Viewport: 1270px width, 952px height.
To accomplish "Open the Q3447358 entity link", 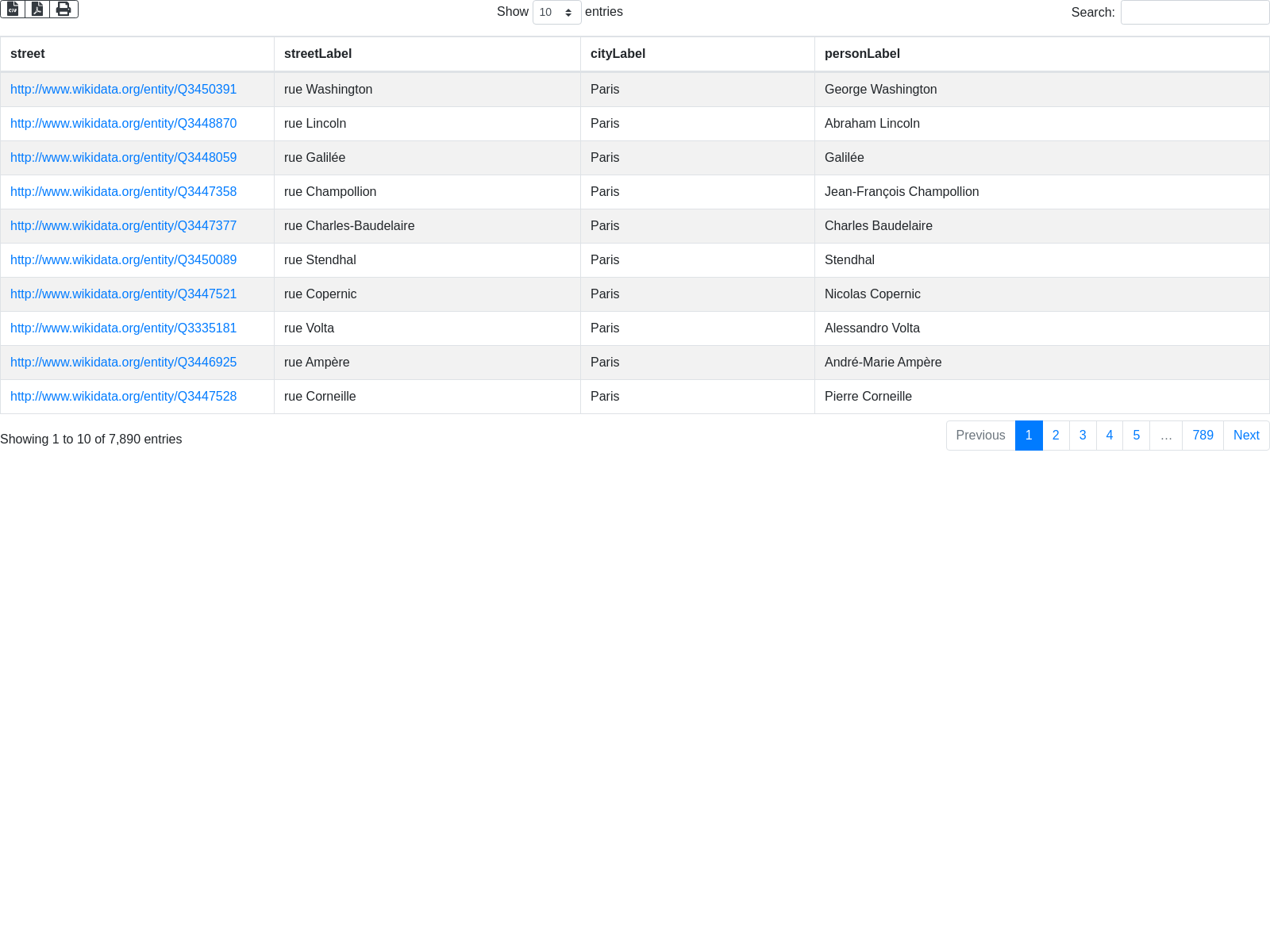I will [123, 192].
